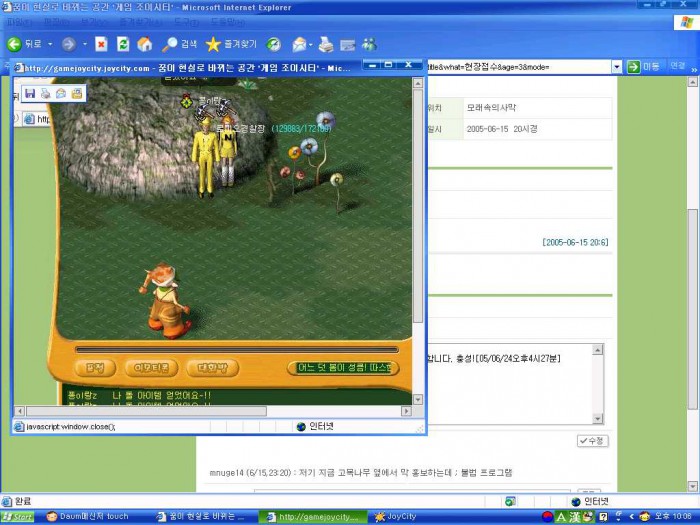Click the Mail envelope toolbar icon
The width and height of the screenshot is (700, 525).
pos(300,44)
